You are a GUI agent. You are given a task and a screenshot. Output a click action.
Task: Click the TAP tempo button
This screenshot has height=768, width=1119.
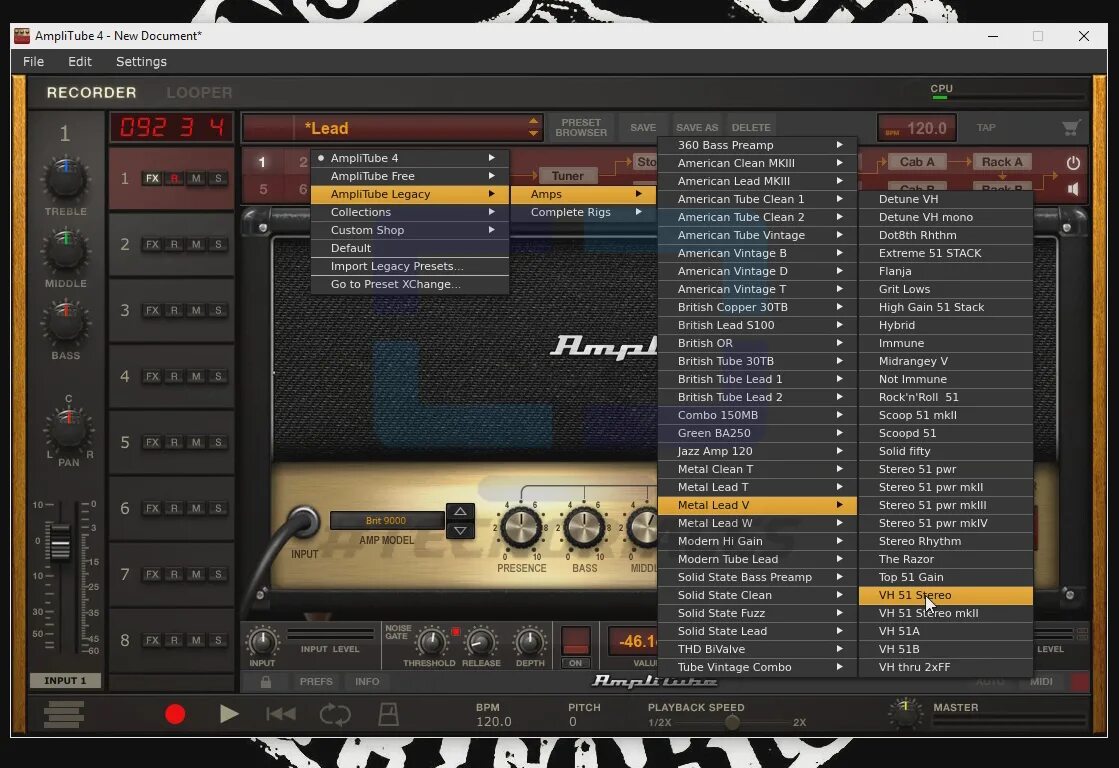986,128
